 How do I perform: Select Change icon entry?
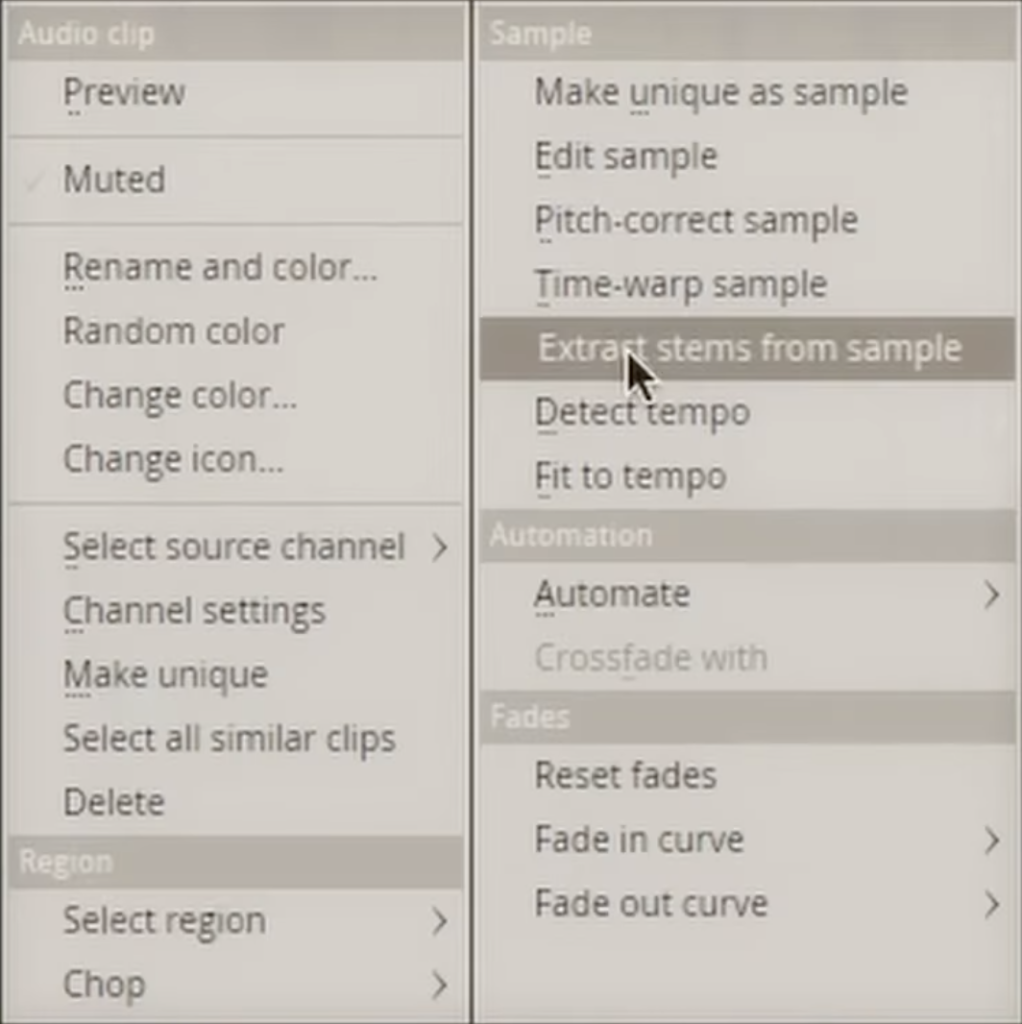click(173, 460)
